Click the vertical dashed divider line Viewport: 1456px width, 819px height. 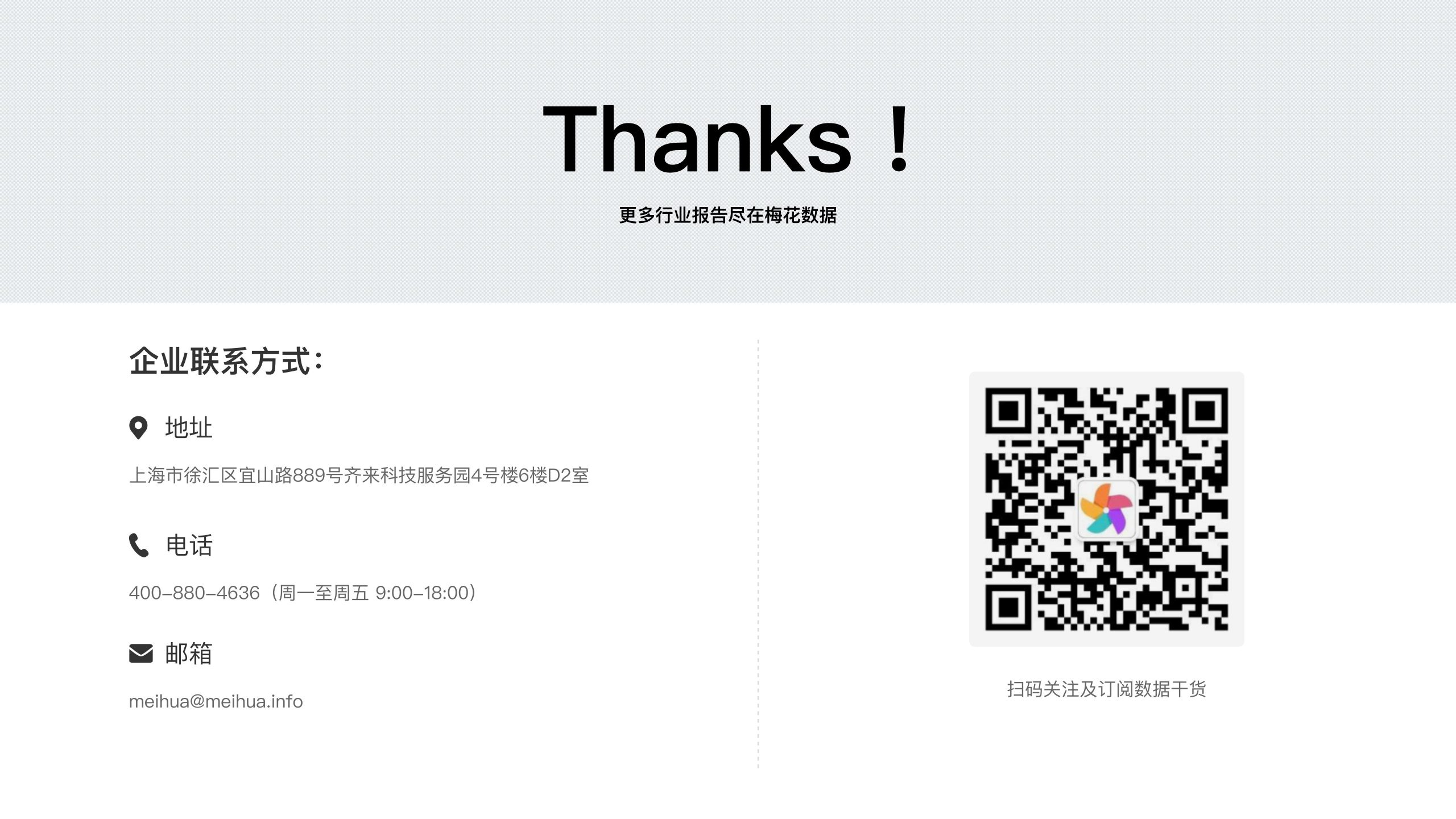758,554
